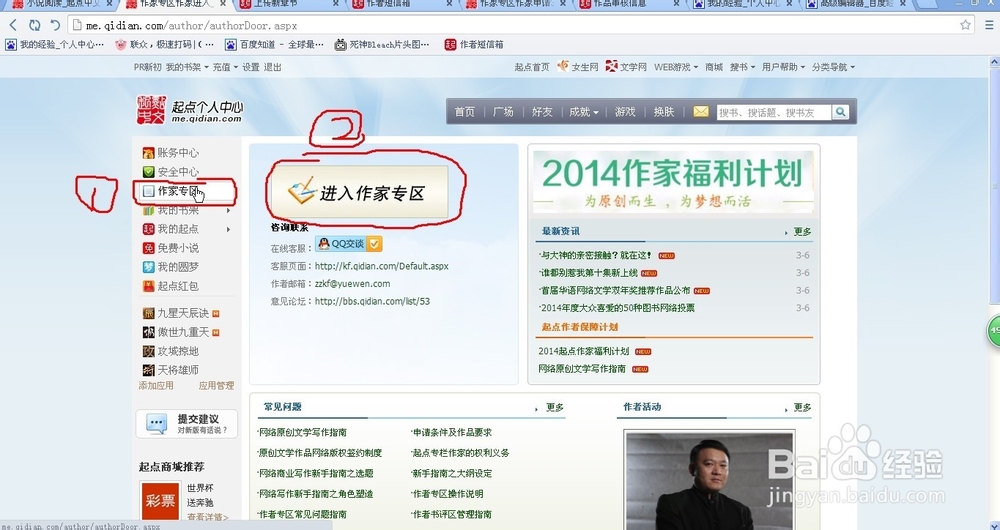Select 首页 in navigation bar
Image resolution: width=1000 pixels, height=530 pixels.
pyautogui.click(x=464, y=112)
